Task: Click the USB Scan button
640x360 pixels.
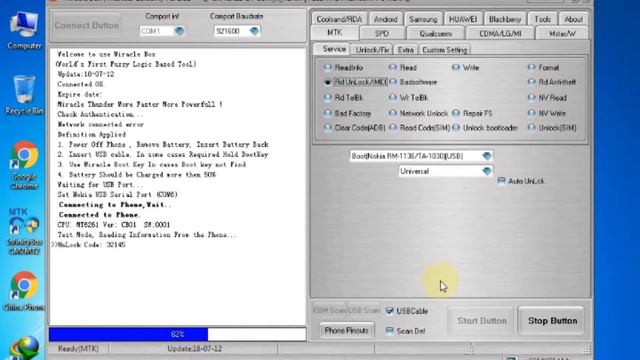Action: point(363,310)
